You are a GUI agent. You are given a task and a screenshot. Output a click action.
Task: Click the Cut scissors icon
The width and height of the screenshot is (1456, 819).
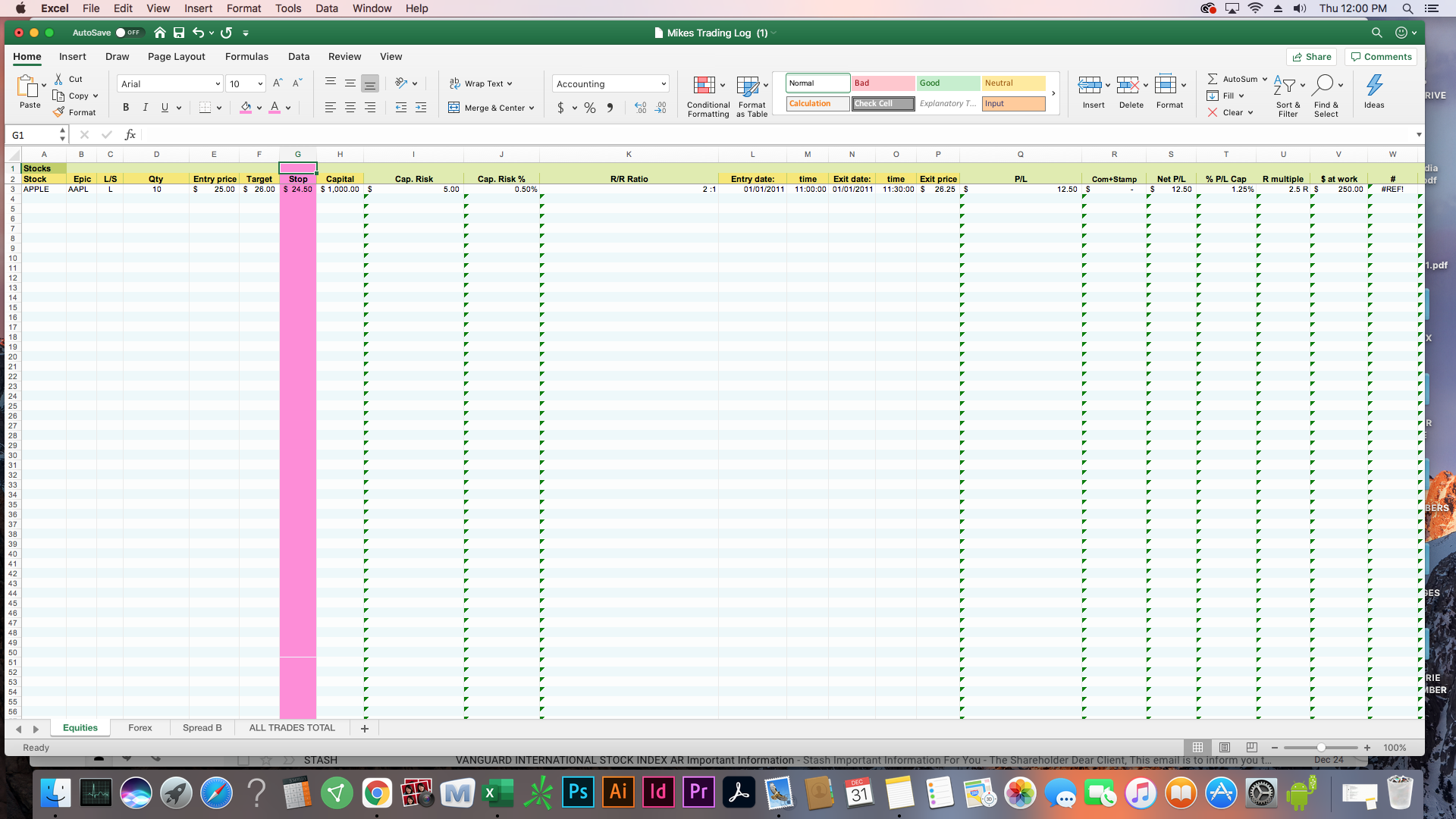tap(58, 79)
